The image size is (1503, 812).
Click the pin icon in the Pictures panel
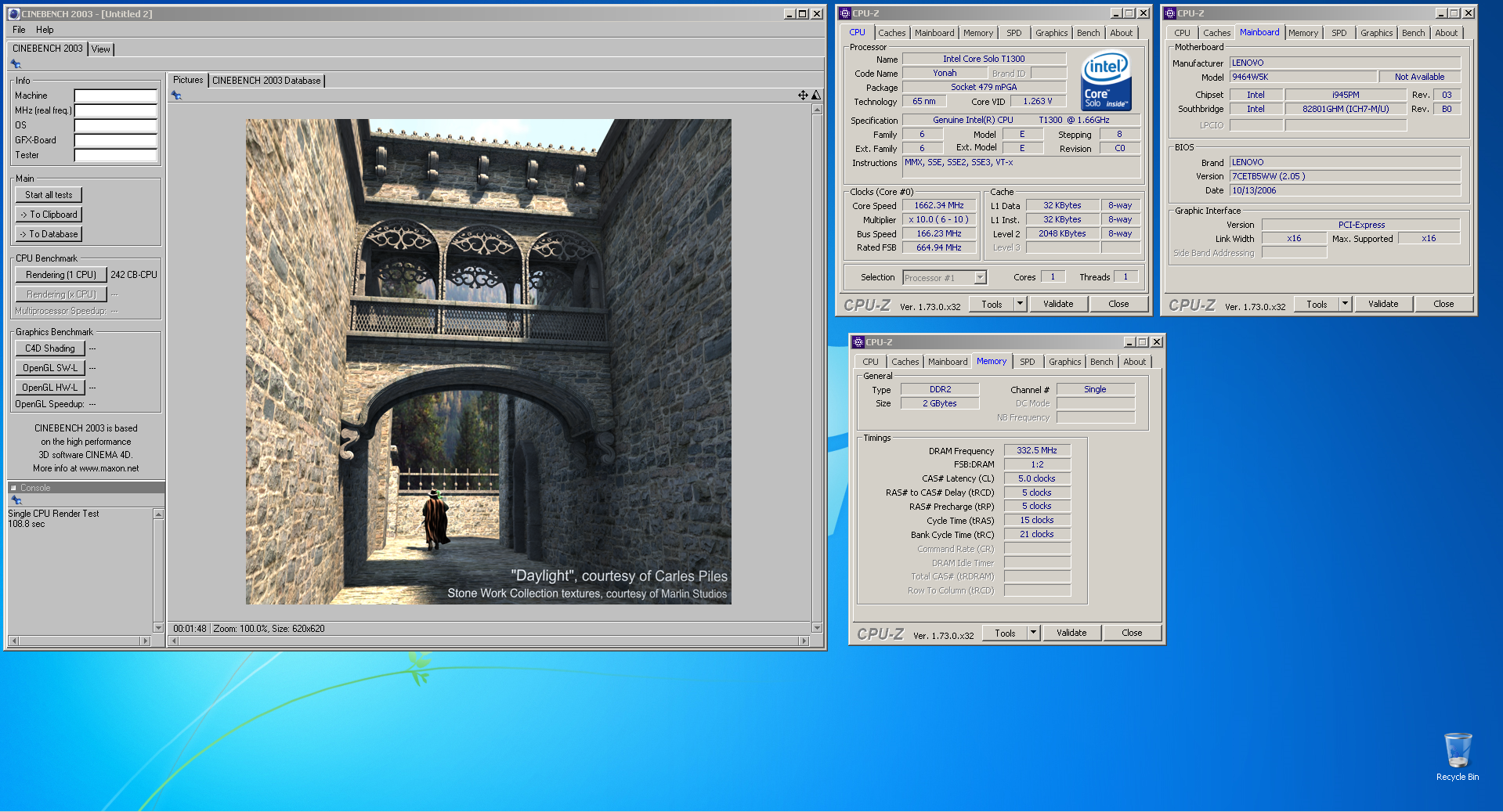[176, 96]
